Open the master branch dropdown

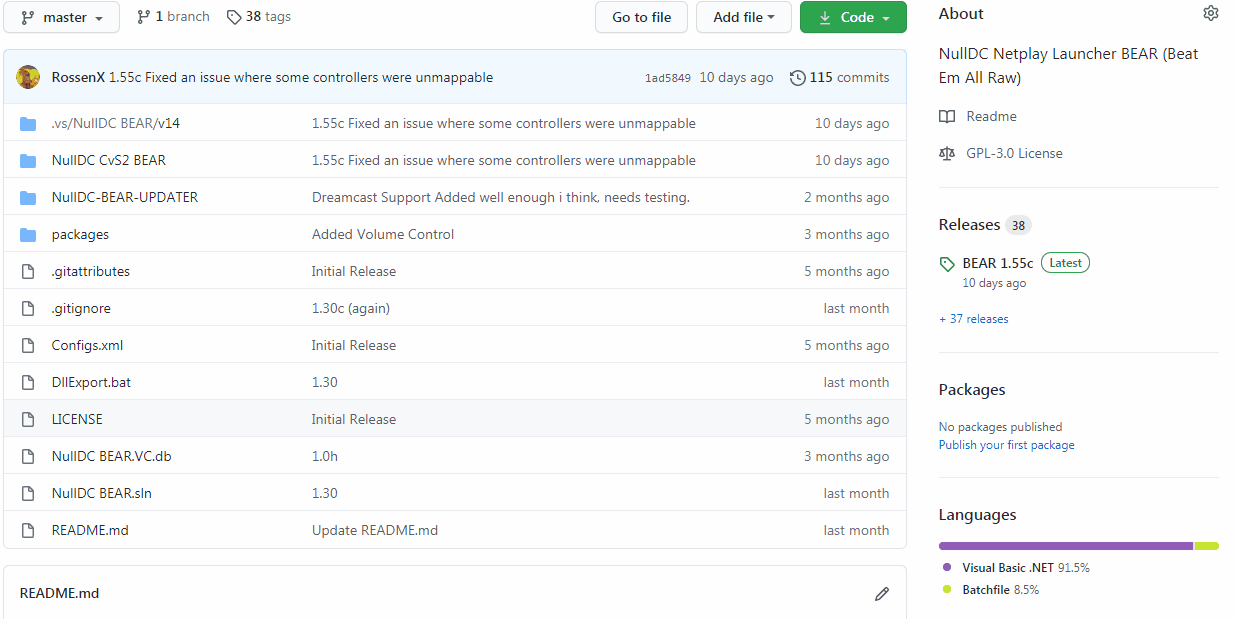coord(62,17)
